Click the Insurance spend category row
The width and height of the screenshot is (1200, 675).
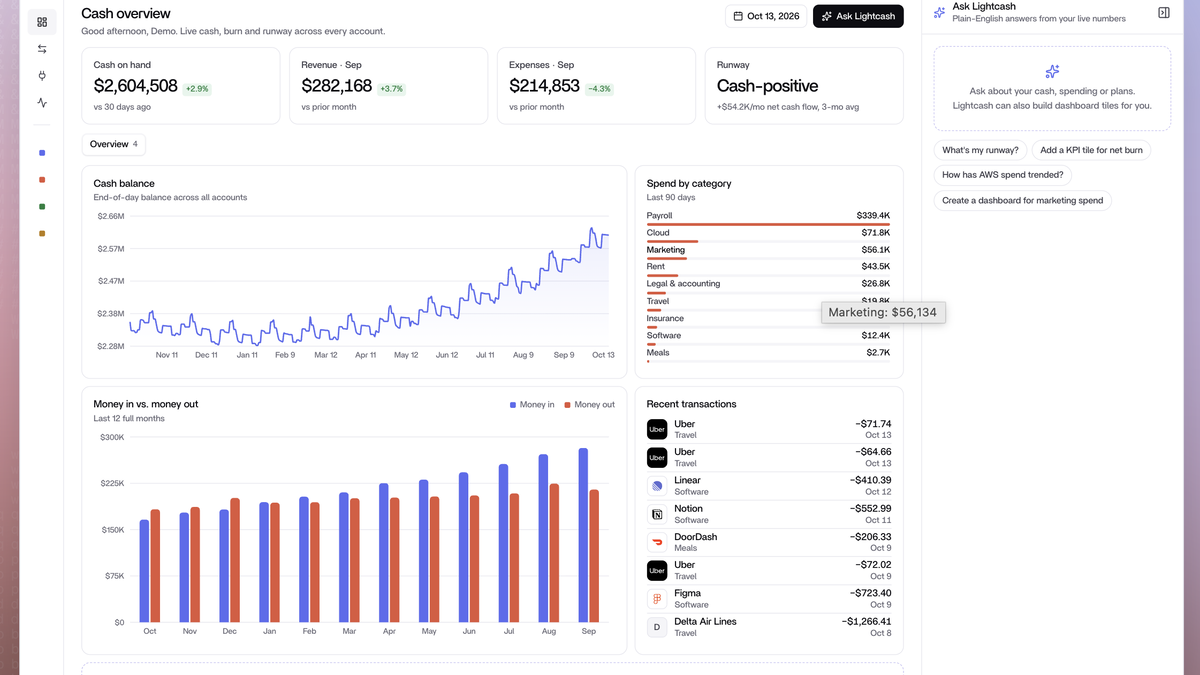point(768,321)
